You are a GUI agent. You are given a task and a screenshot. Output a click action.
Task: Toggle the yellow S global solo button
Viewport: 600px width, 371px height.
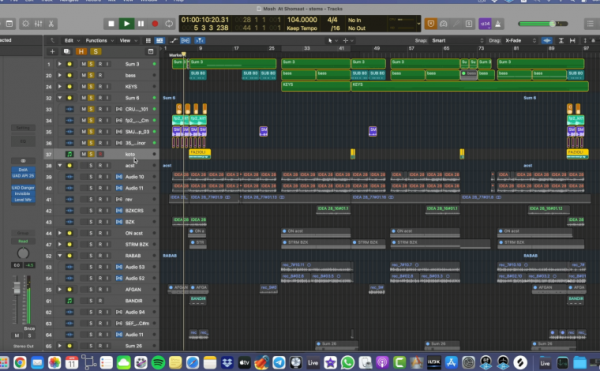tap(95, 51)
